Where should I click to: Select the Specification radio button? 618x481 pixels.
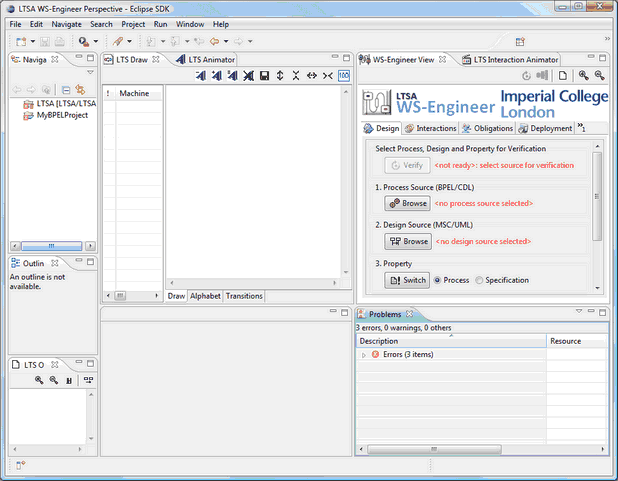click(480, 280)
